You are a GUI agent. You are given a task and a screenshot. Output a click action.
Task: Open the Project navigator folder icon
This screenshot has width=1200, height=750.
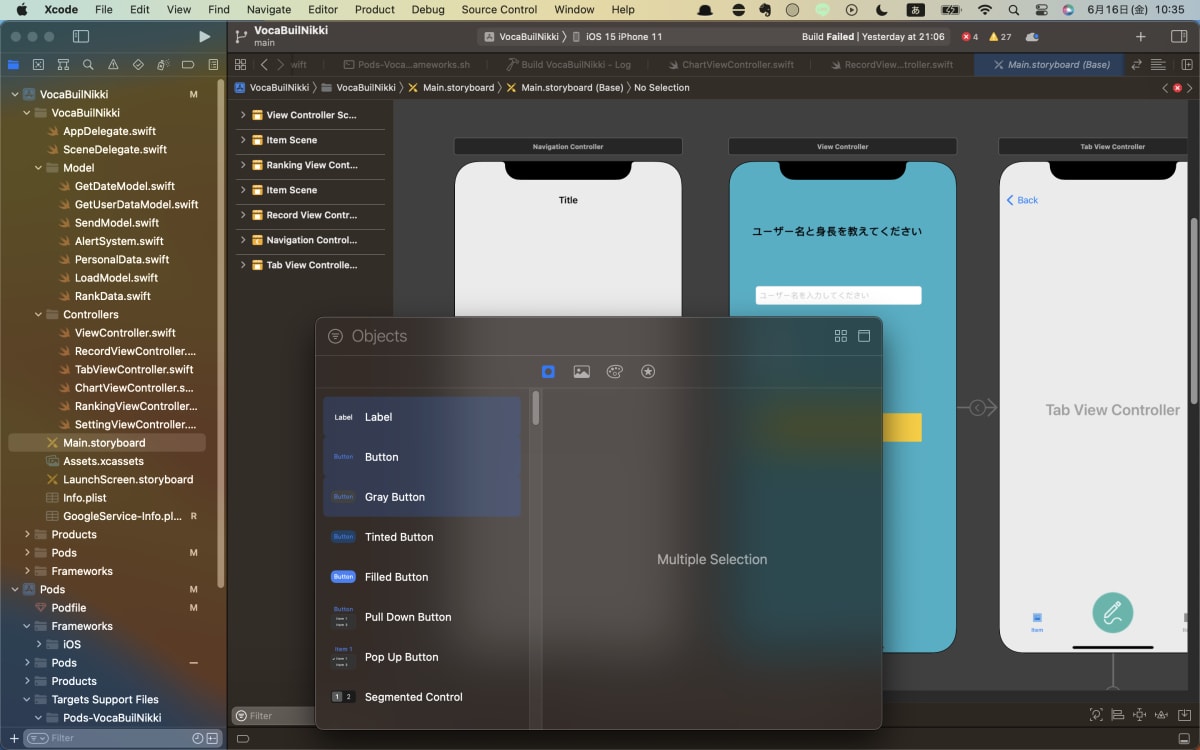[13, 64]
